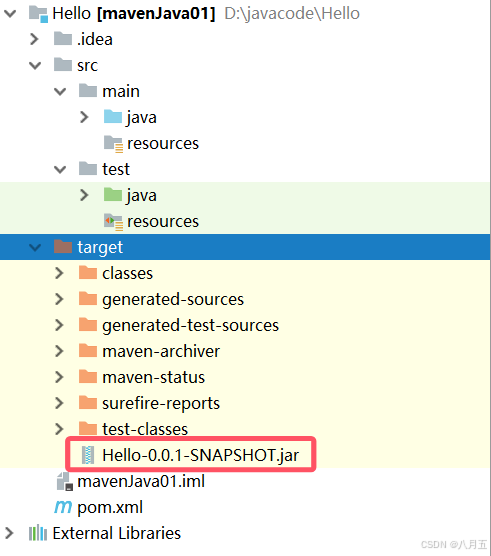The image size is (491, 556).
Task: Click generated-sources folder icon
Action: pyautogui.click(x=88, y=299)
